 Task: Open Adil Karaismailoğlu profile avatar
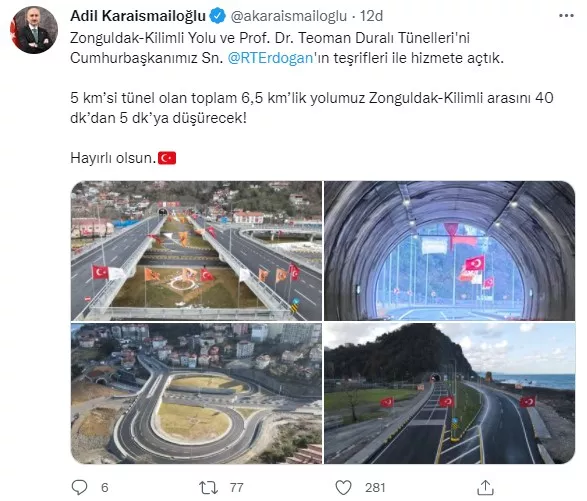(x=34, y=30)
